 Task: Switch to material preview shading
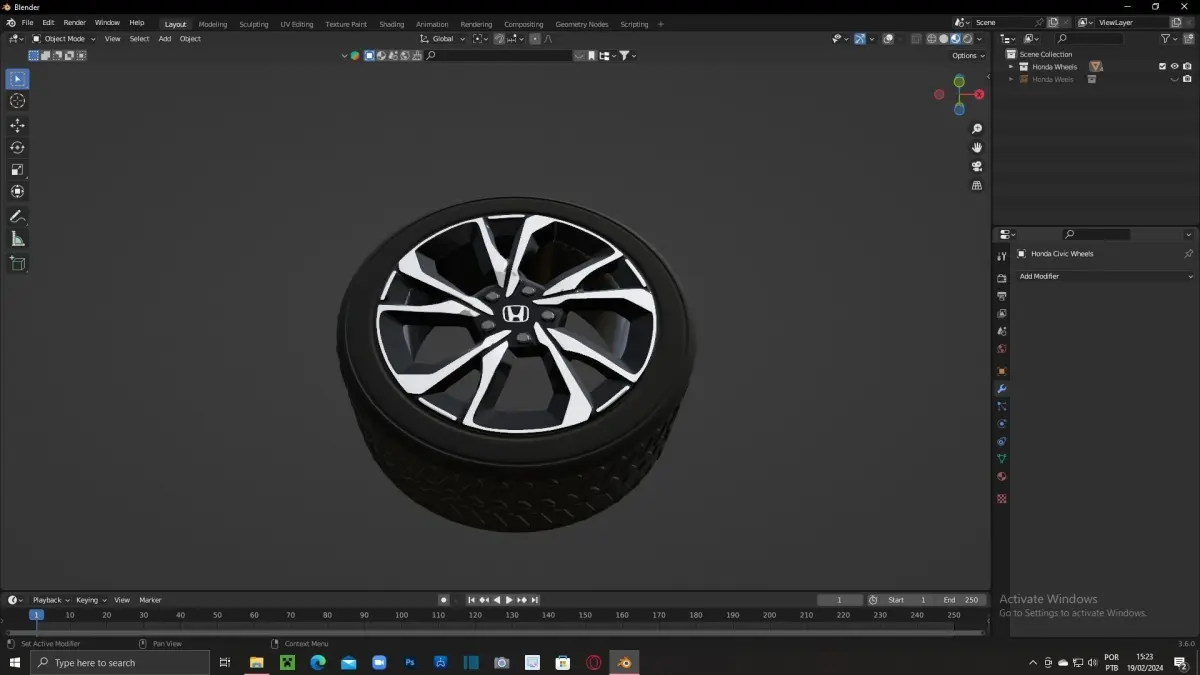tap(955, 39)
